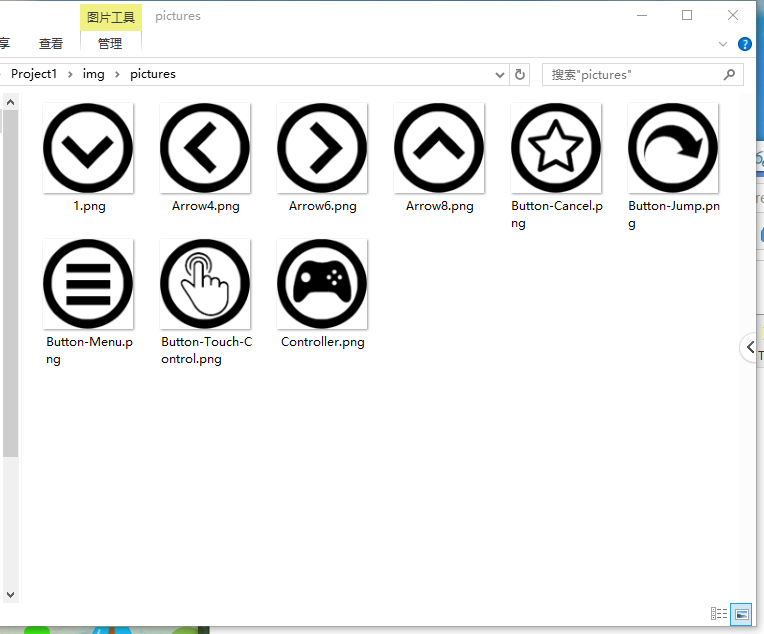Select the Controller.png gamepad thumbnail
This screenshot has width=764, height=634.
pos(322,284)
